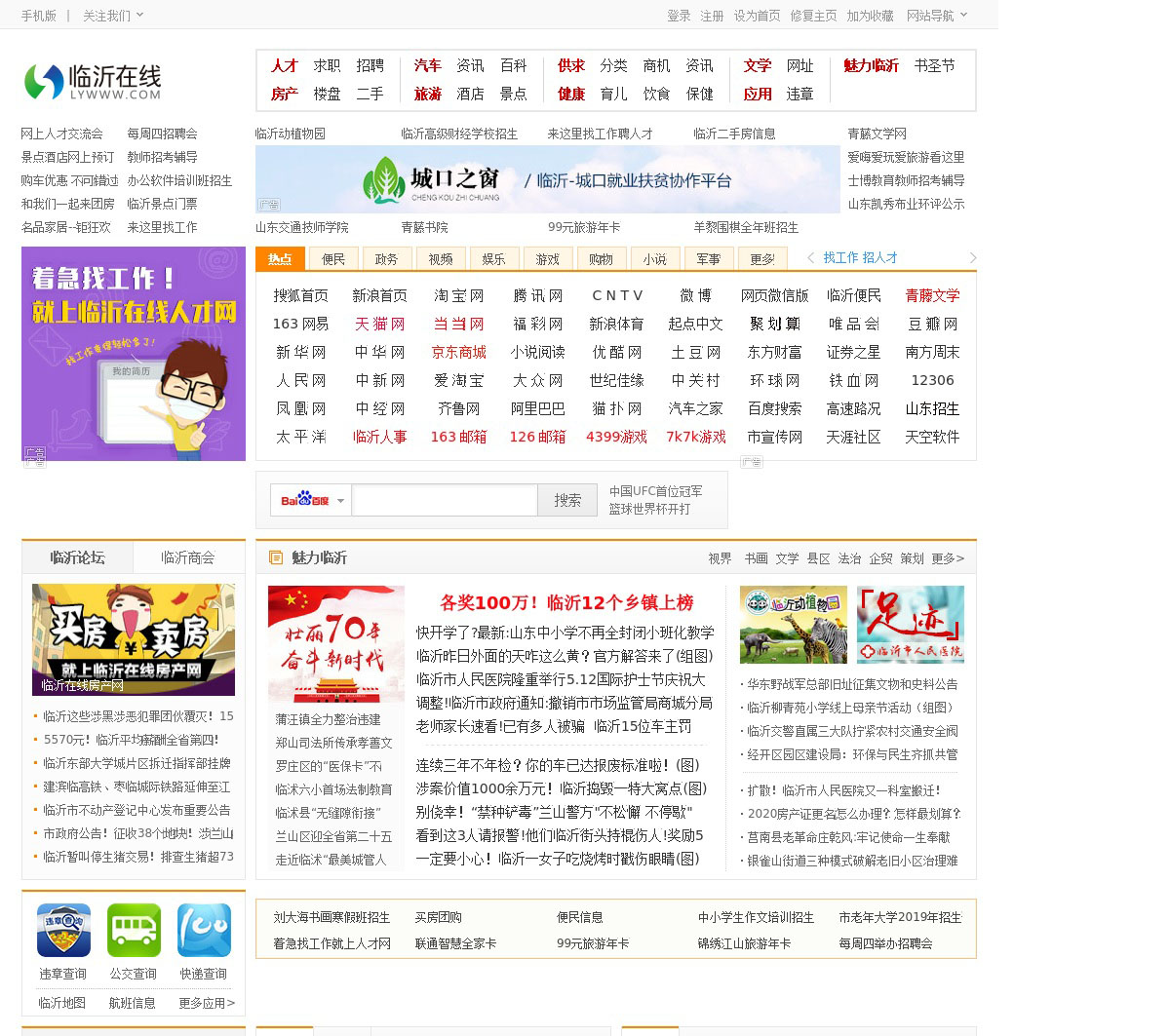The width and height of the screenshot is (1170, 1036).
Task: Open the 每周四招聘会 link
Action: click(162, 134)
